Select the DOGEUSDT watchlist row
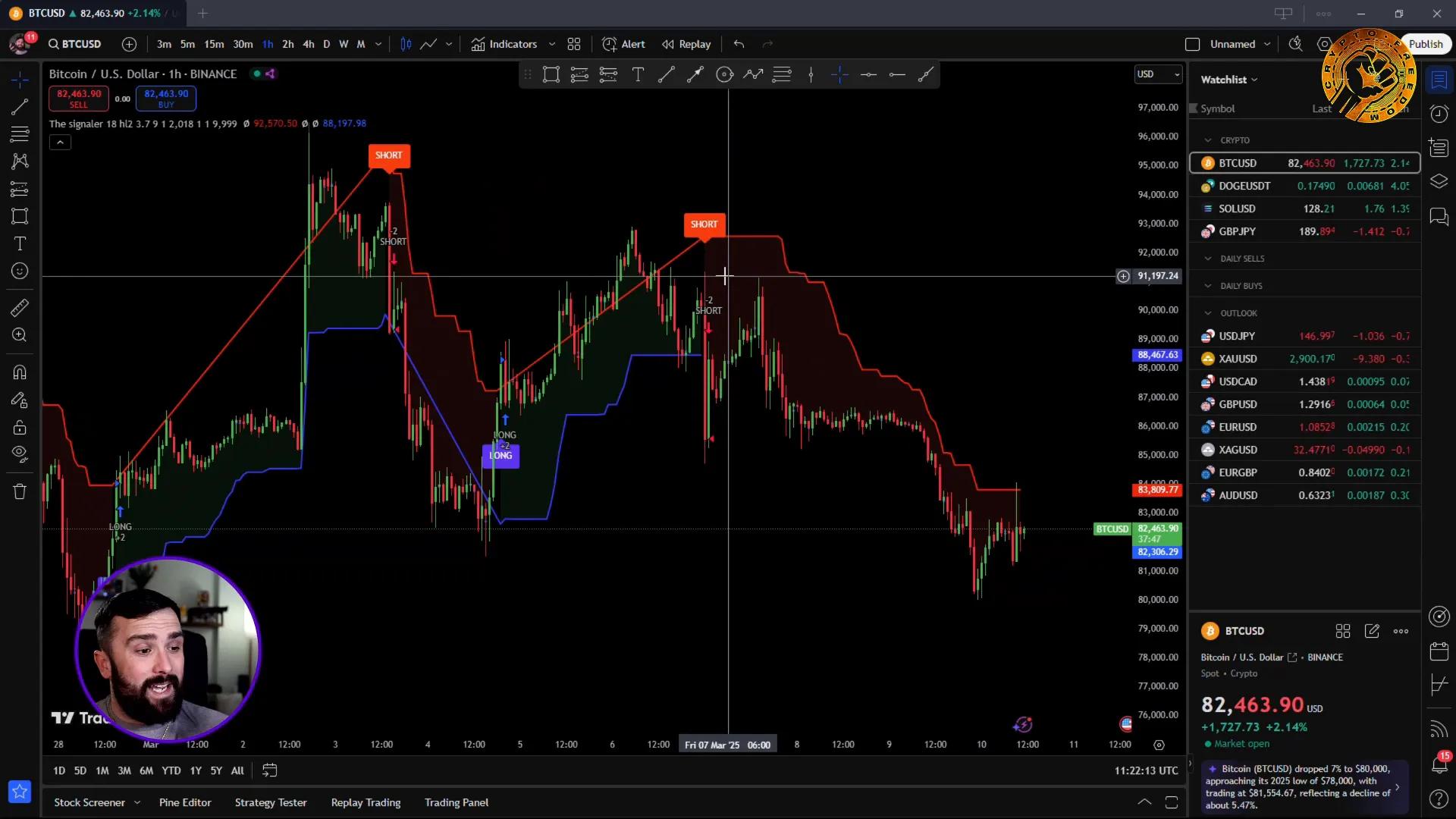 click(x=1304, y=186)
